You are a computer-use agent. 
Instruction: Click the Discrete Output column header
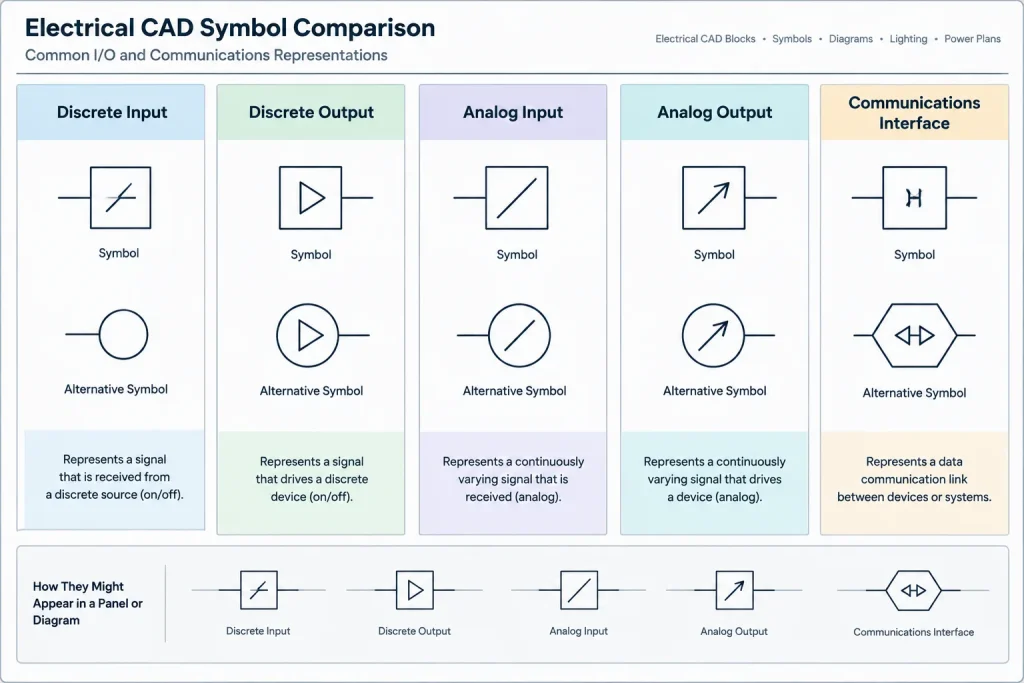point(311,112)
